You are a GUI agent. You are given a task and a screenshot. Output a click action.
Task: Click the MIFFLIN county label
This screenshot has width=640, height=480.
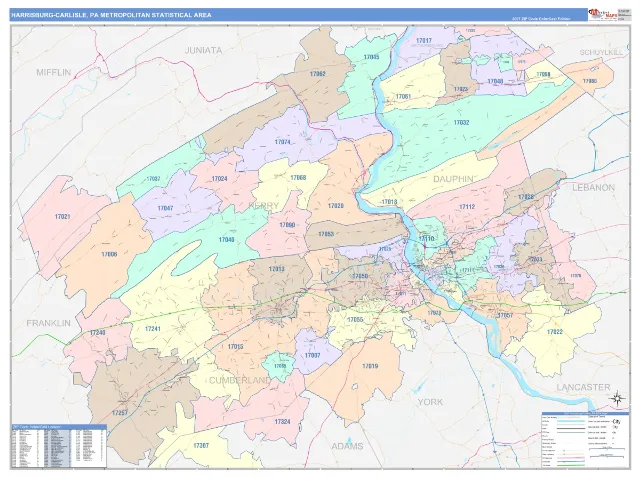coord(53,72)
